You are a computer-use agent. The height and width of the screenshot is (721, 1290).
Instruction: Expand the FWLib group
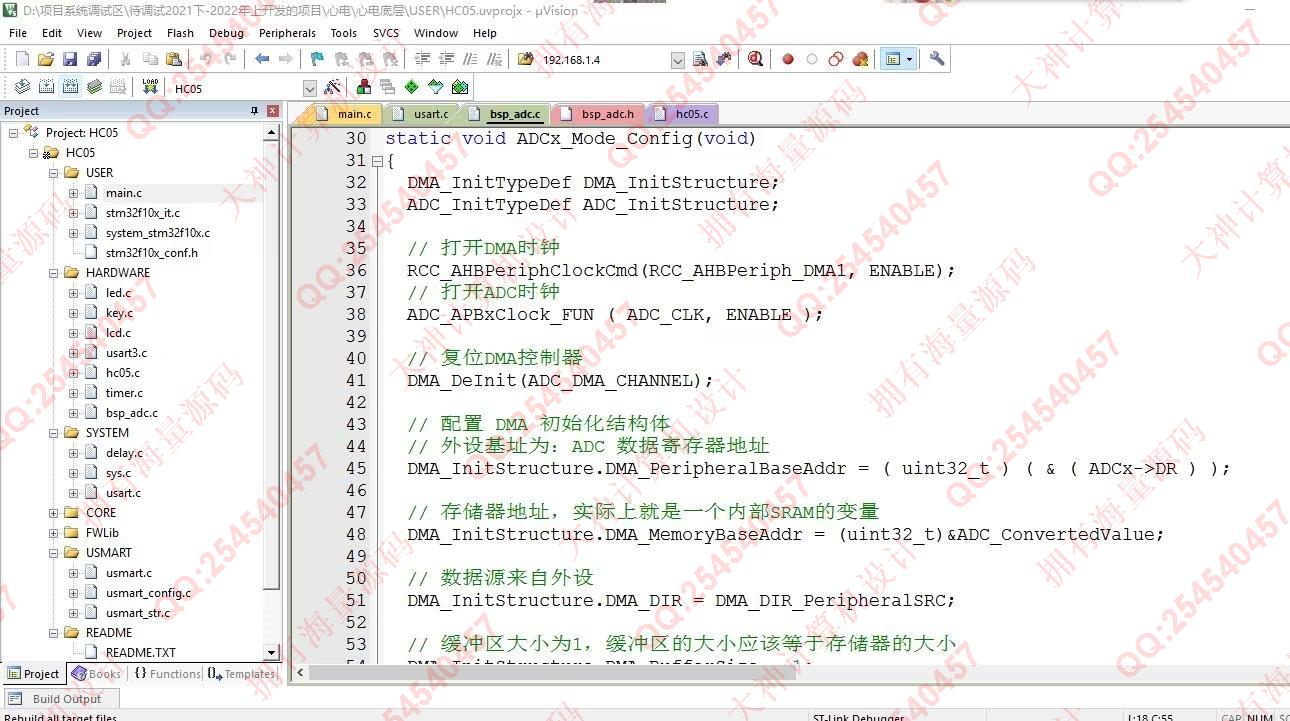[54, 532]
